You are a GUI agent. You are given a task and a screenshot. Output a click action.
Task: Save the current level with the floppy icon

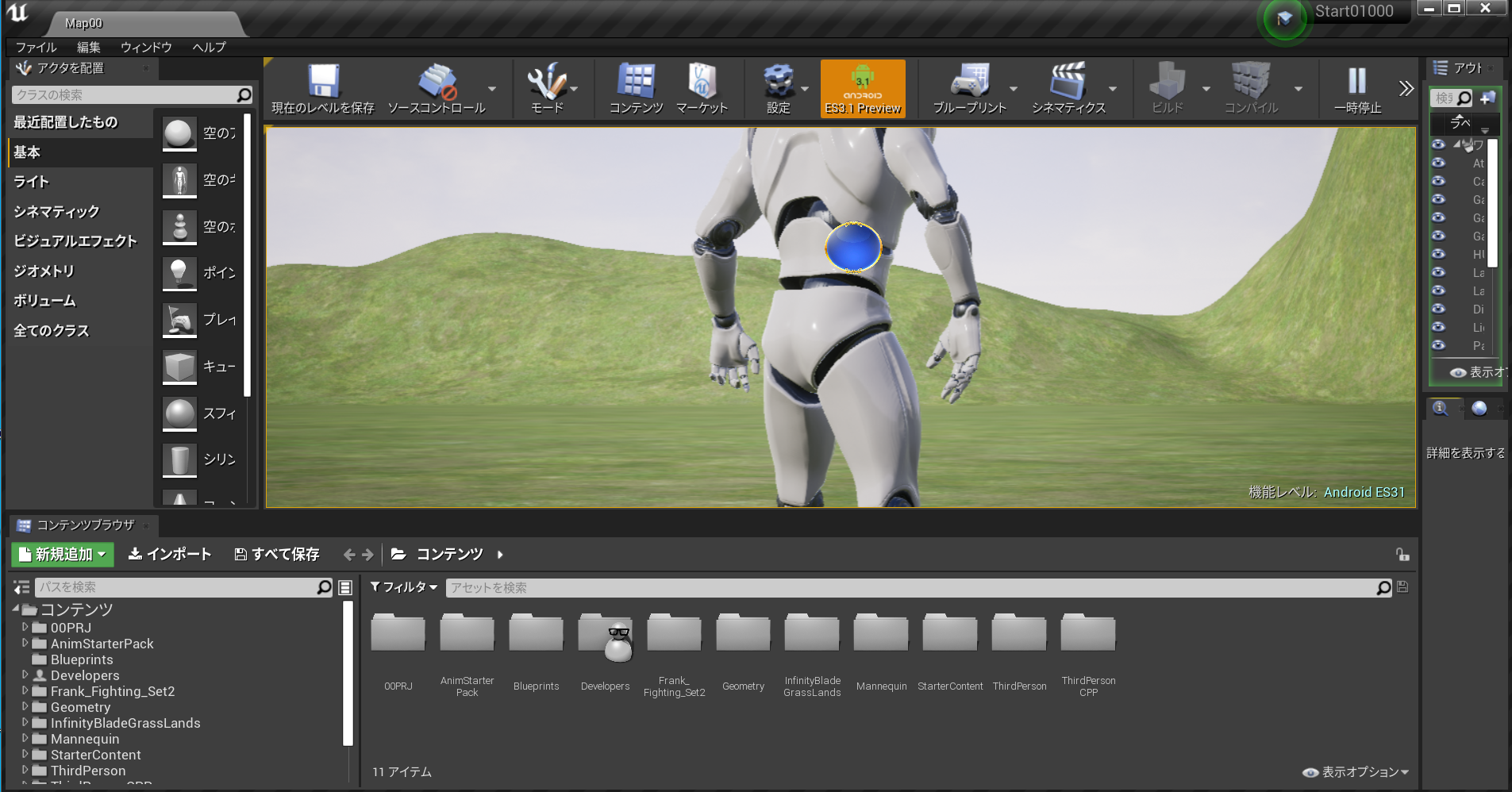(x=323, y=81)
